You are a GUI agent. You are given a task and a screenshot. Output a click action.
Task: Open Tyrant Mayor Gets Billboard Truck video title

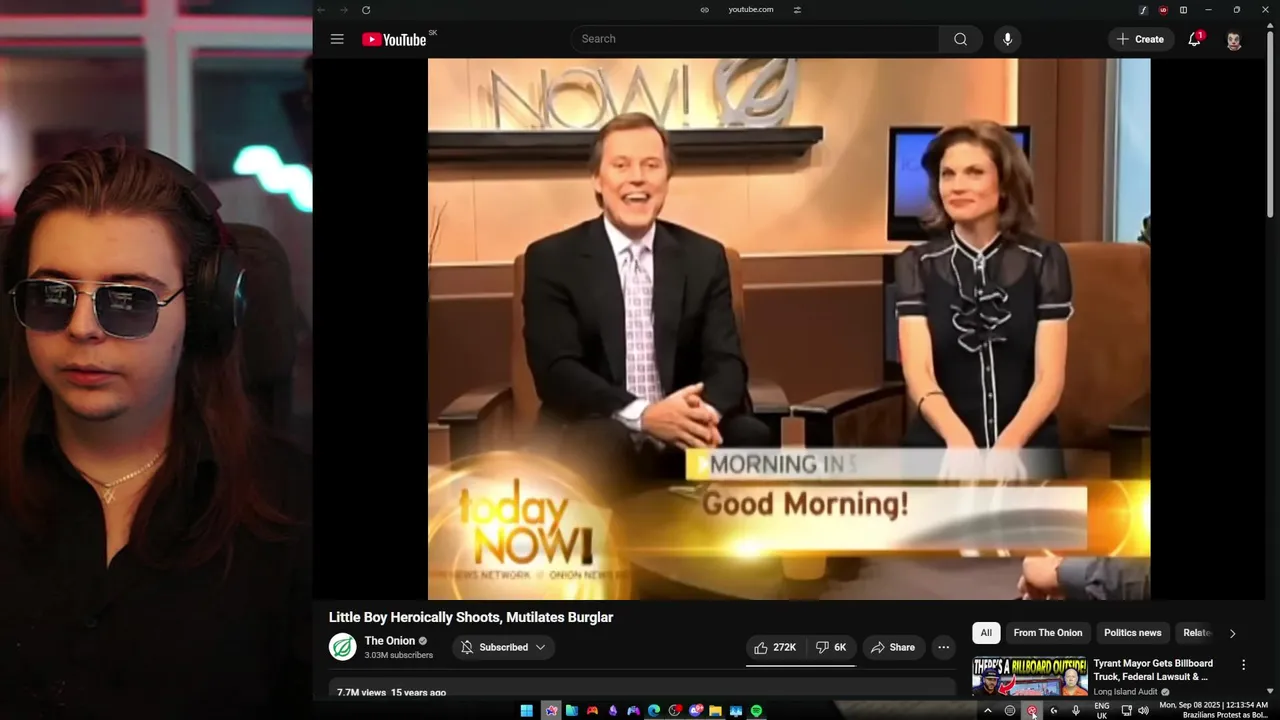(1153, 670)
